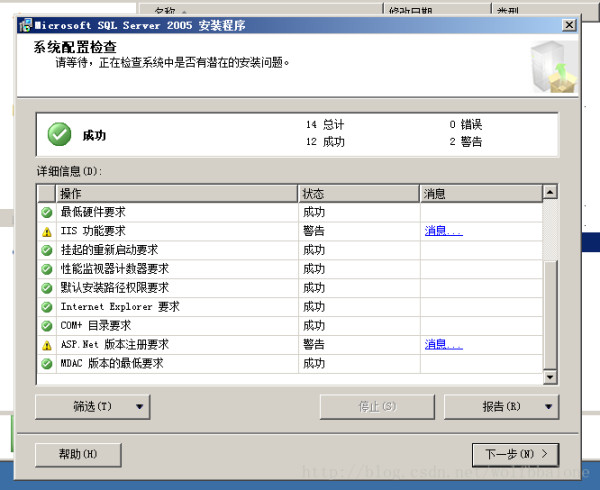The height and width of the screenshot is (490, 600).
Task: Click the installer icon in title bar
Action: (26, 25)
